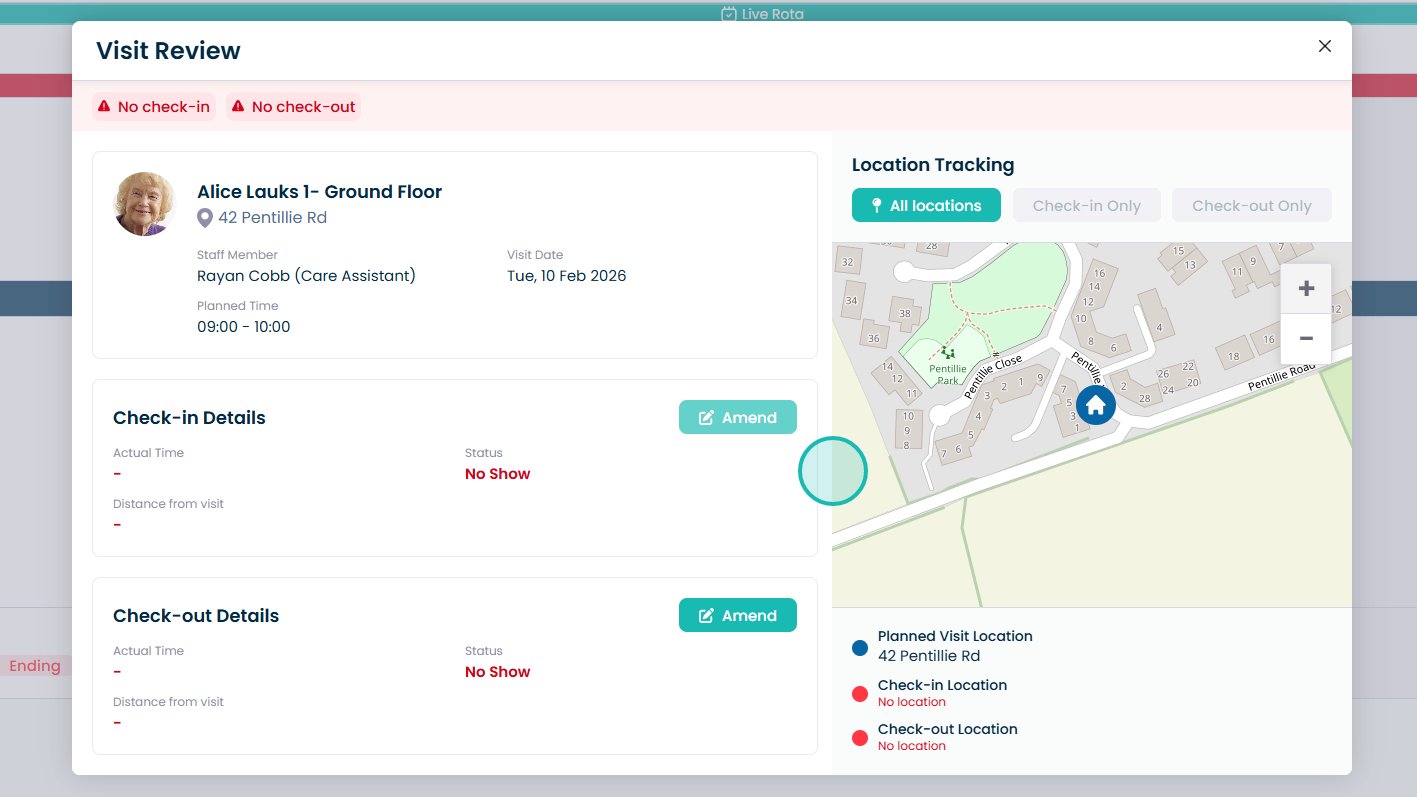Show All locations on the map
This screenshot has width=1417, height=797.
926,205
